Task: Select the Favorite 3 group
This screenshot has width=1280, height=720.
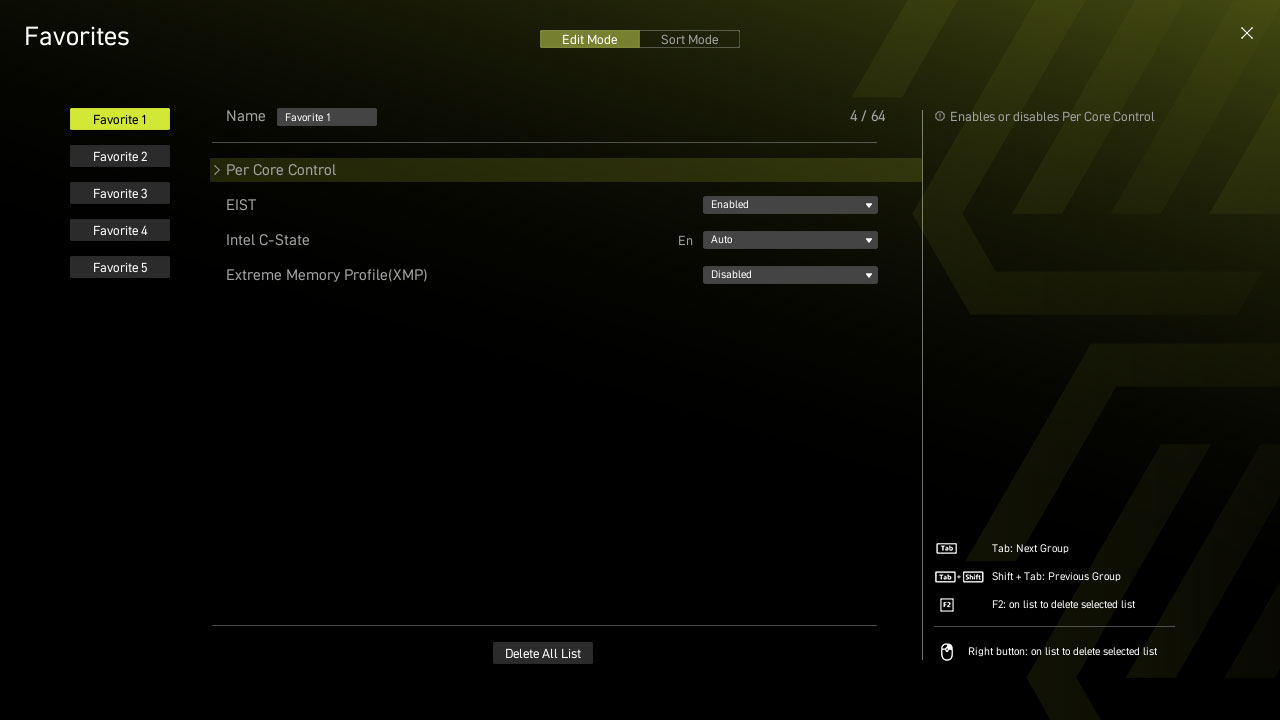Action: point(120,194)
